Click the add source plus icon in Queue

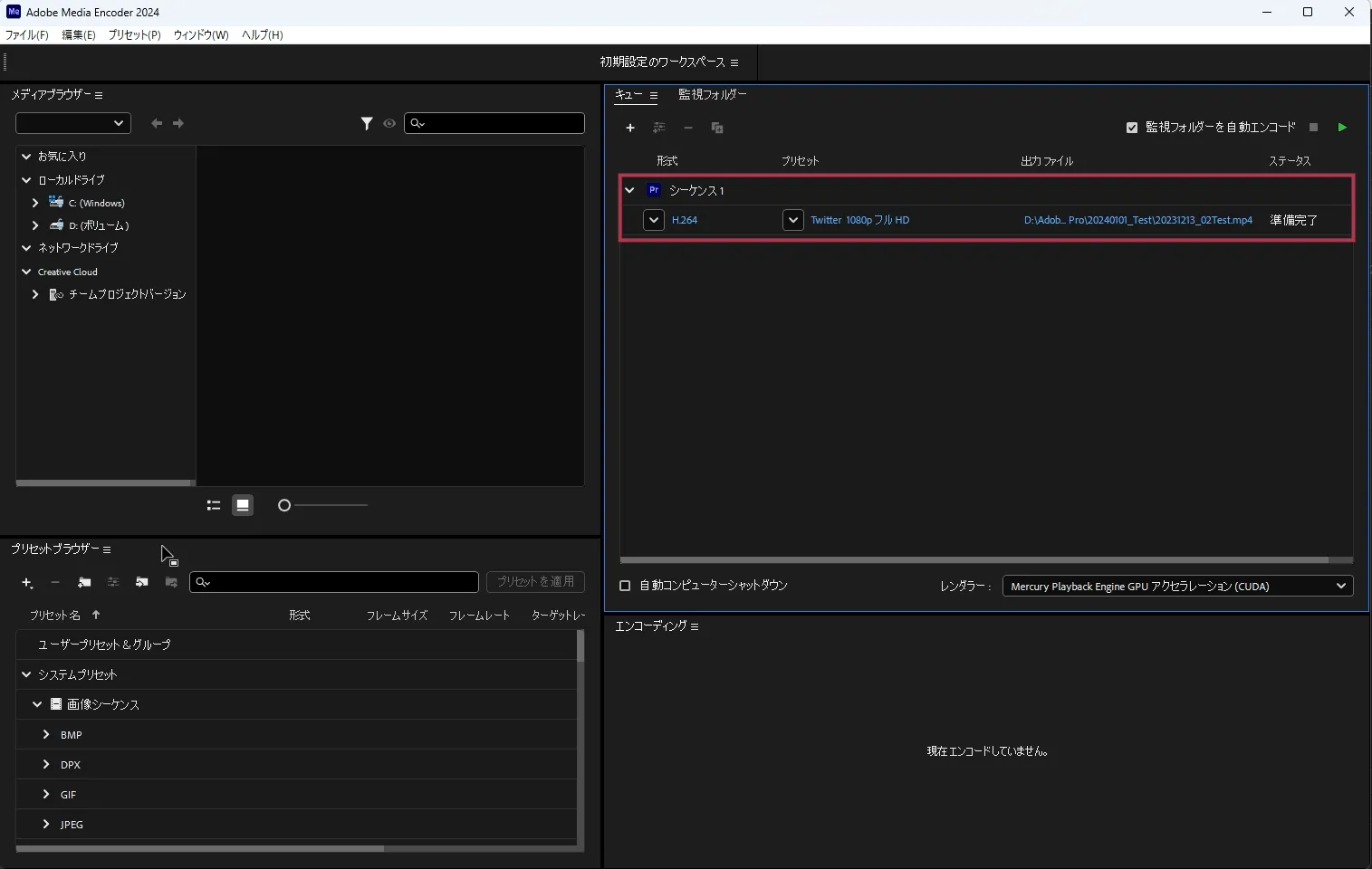(630, 128)
